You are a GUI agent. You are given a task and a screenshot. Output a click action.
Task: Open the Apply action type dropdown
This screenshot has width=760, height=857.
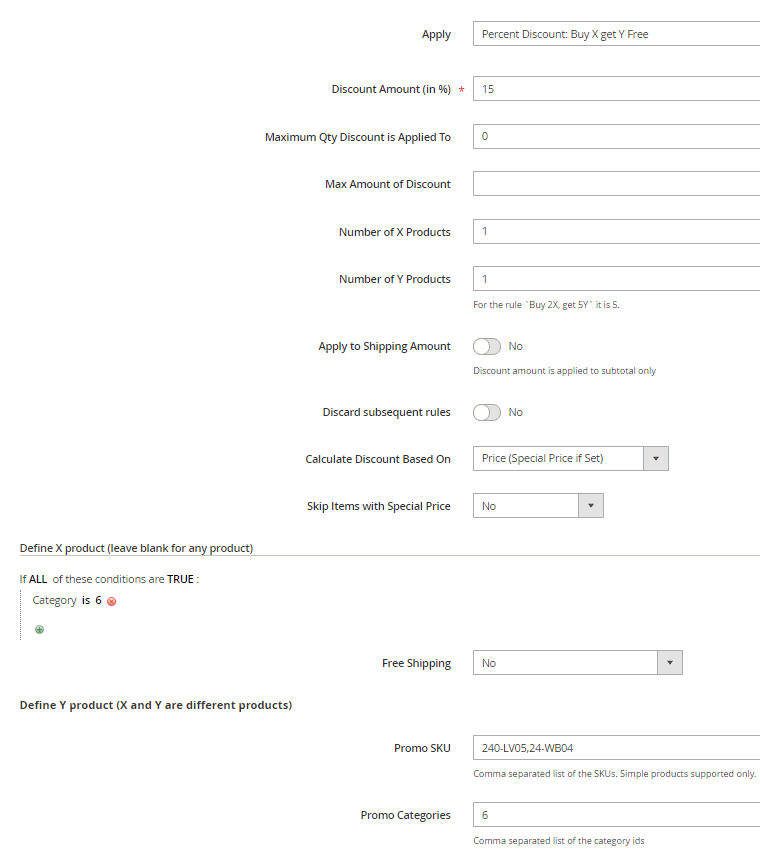click(615, 34)
